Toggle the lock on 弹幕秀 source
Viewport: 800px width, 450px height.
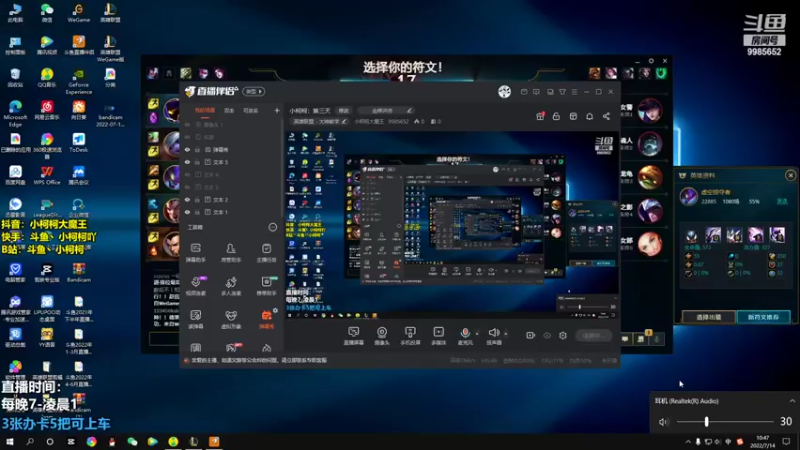tap(197, 149)
